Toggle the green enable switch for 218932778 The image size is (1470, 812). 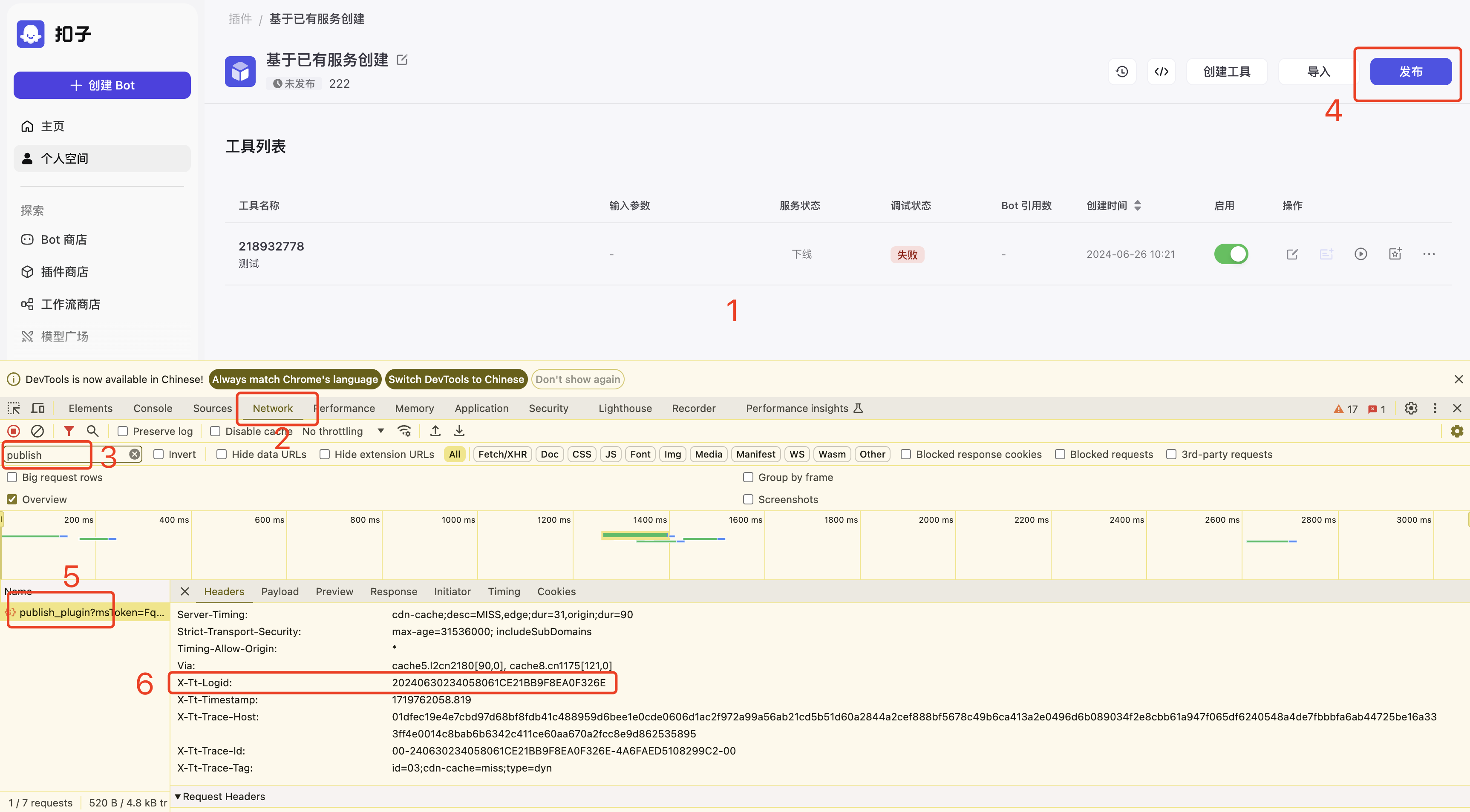[1231, 254]
